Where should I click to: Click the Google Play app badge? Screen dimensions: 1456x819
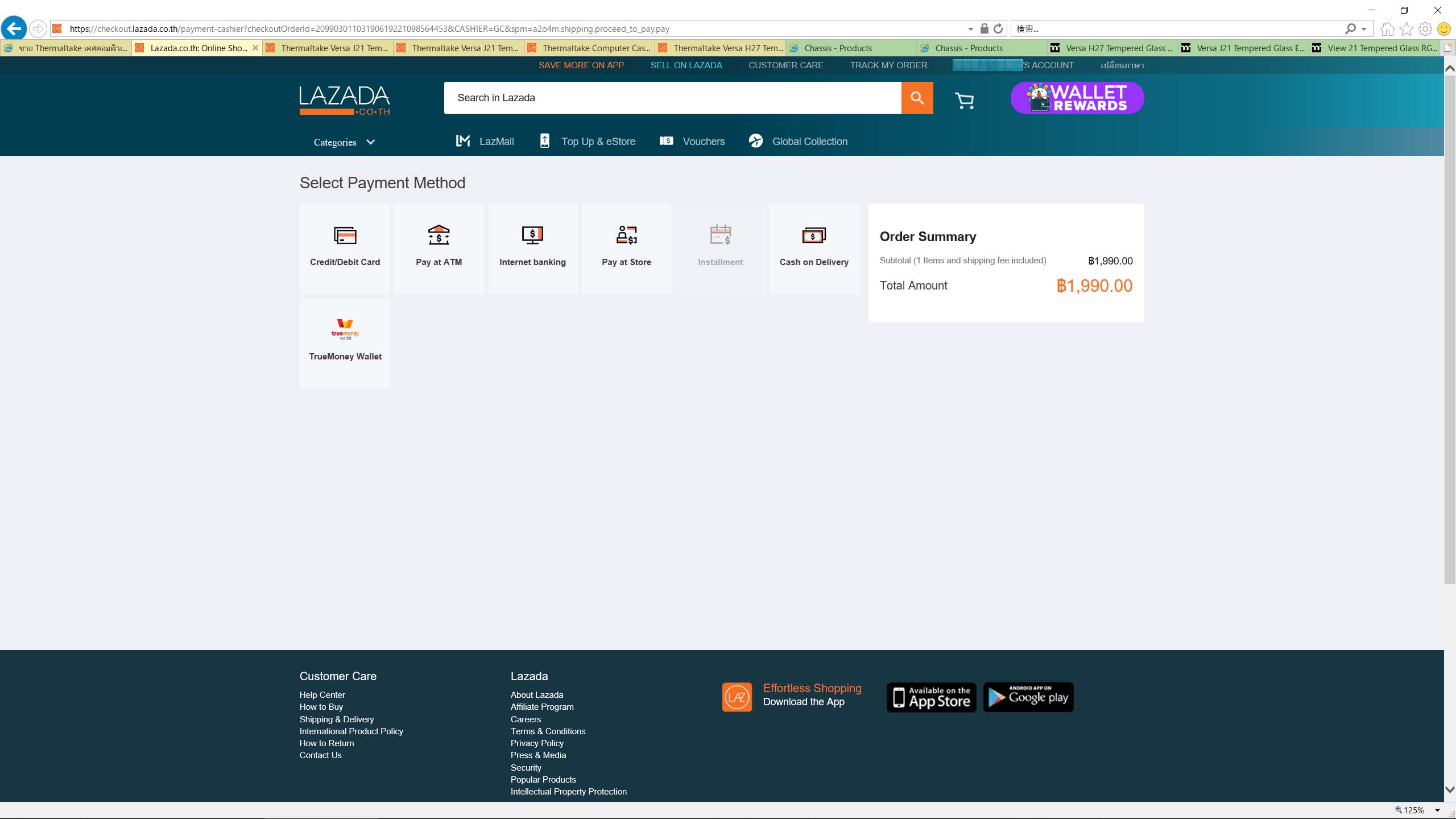click(1028, 697)
